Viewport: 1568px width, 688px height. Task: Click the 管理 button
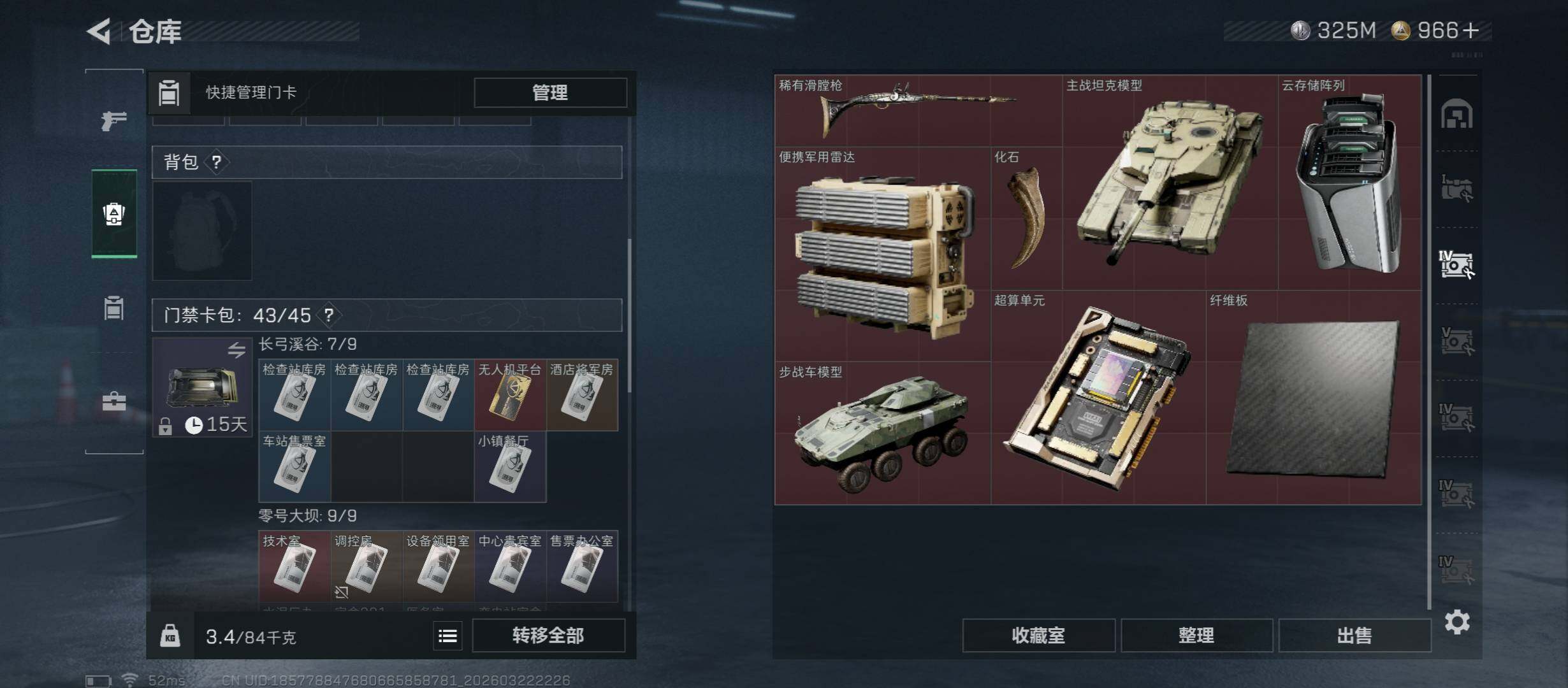[550, 93]
